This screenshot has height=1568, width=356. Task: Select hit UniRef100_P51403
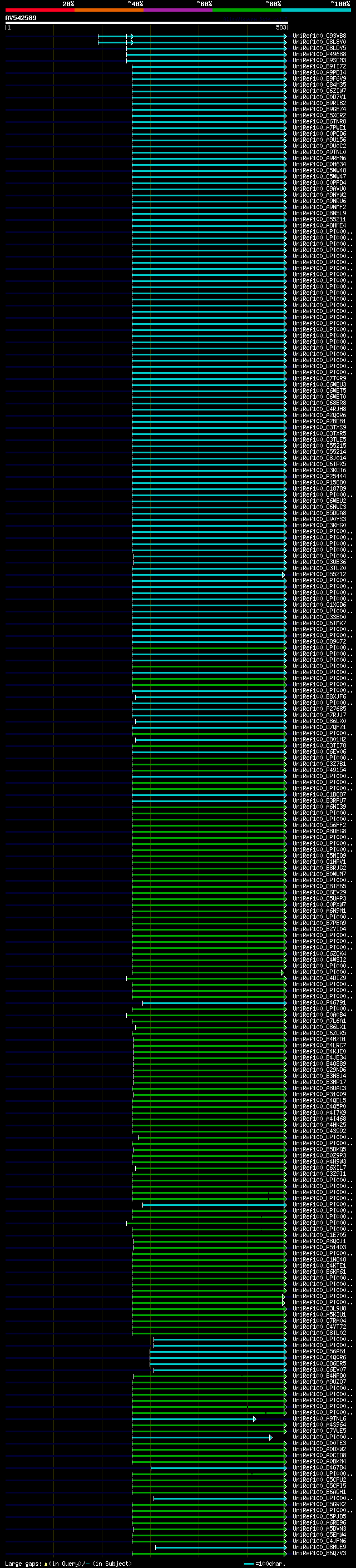coord(319,1247)
